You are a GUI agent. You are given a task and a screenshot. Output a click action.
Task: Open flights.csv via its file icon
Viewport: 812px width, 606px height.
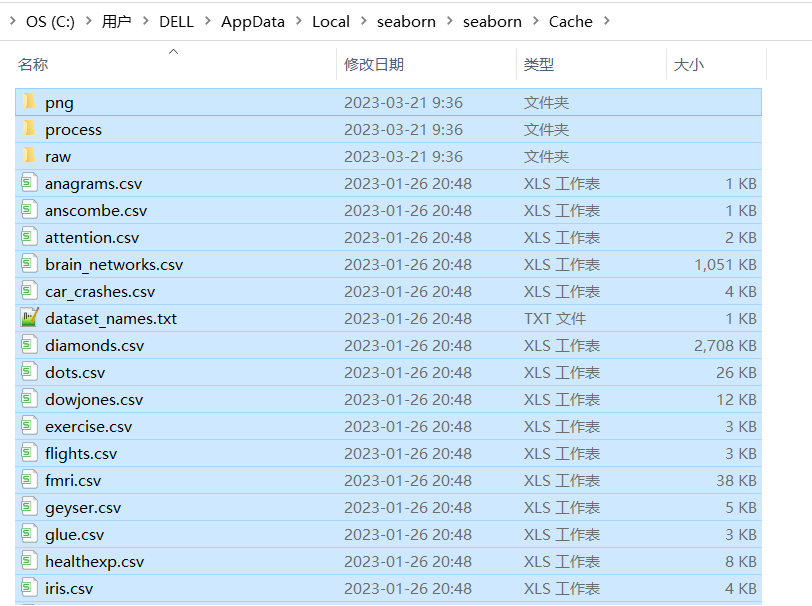(30, 453)
